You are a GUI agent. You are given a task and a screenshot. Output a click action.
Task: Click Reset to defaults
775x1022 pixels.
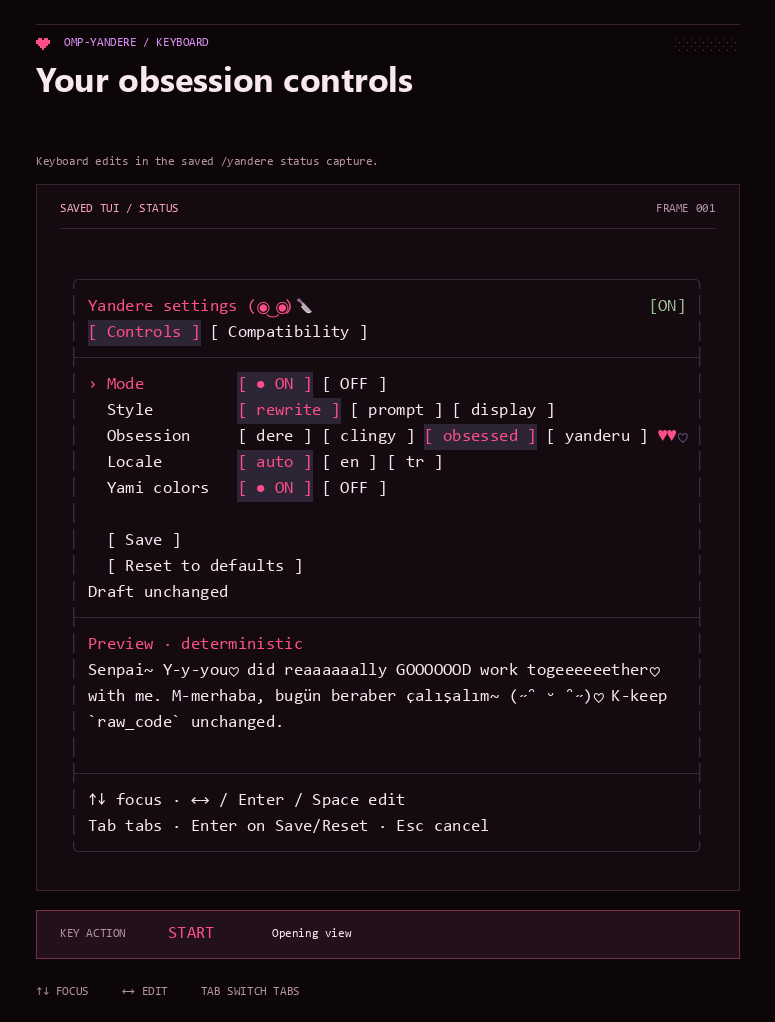click(205, 566)
